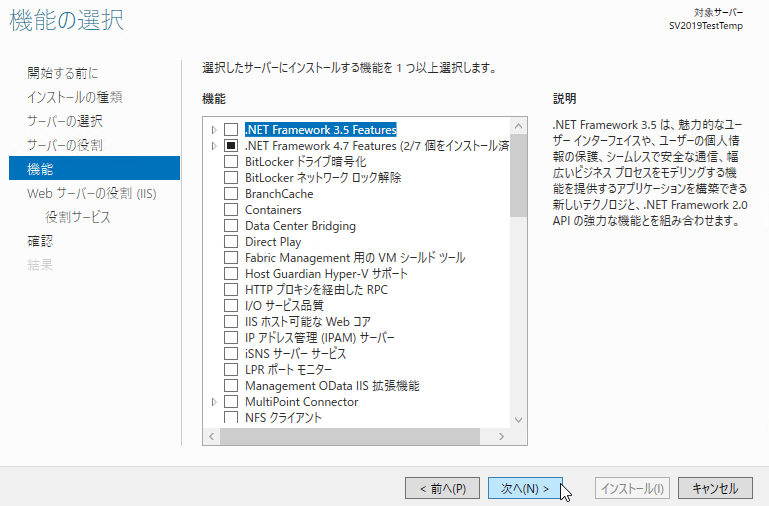The image size is (769, 506).
Task: Tick the Direct Play checkbox
Action: tap(231, 242)
